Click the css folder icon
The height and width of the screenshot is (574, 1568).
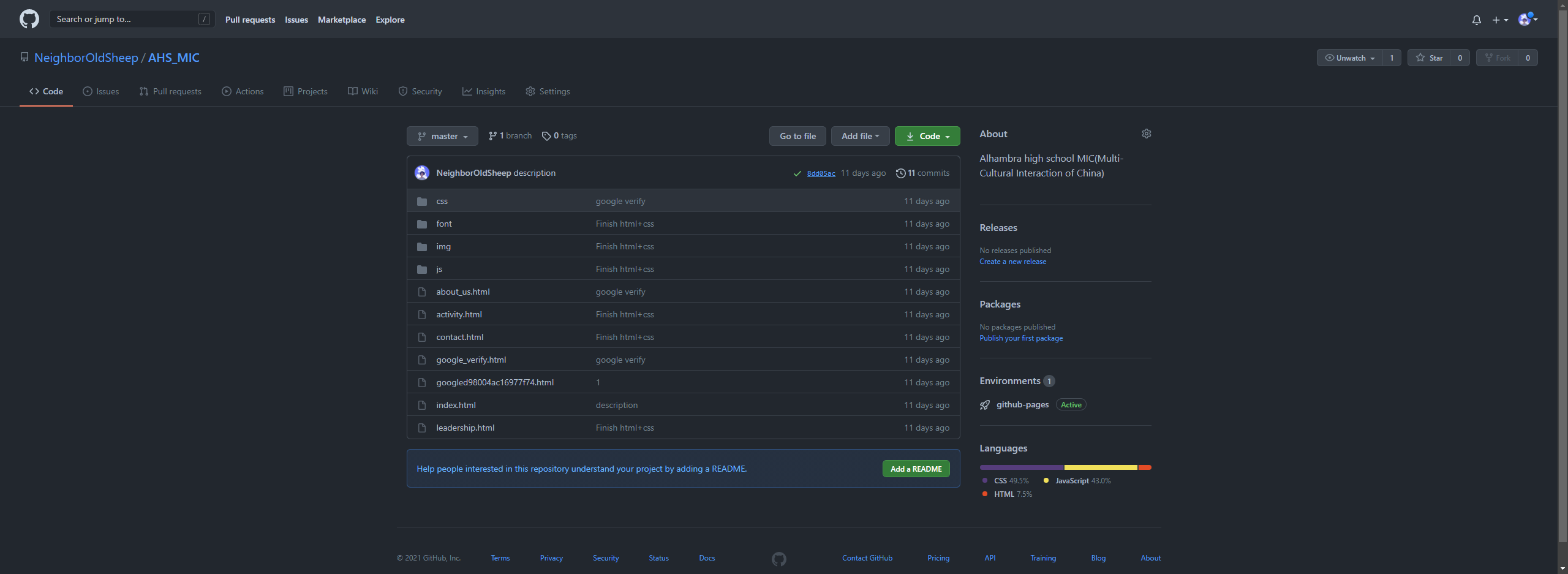[x=422, y=202]
